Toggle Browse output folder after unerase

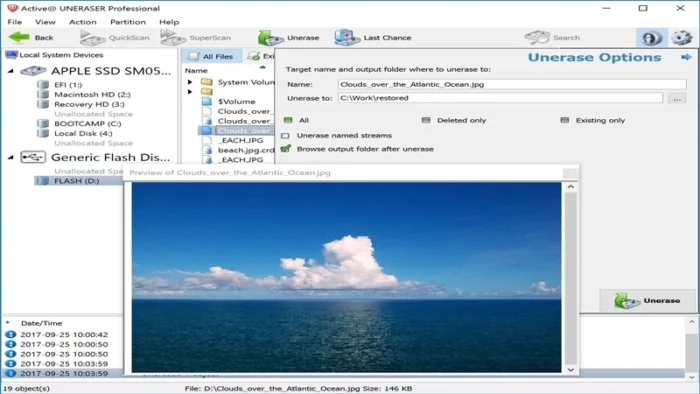(x=286, y=149)
